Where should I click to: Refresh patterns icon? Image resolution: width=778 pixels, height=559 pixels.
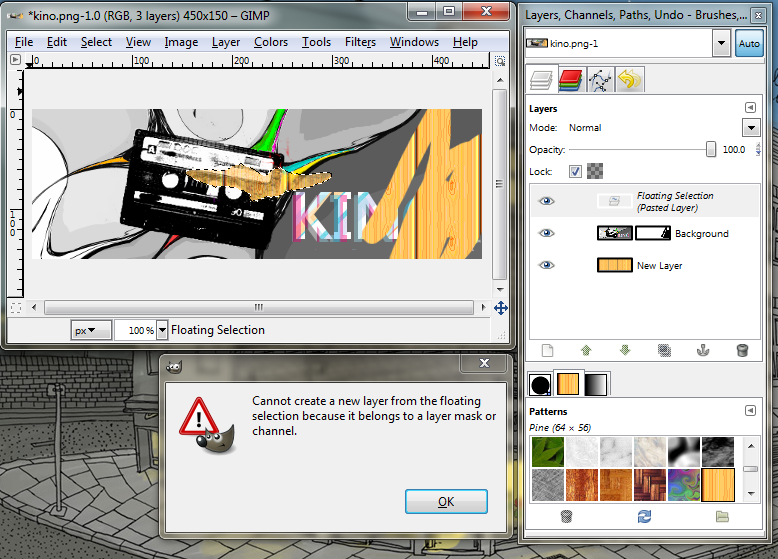click(x=644, y=516)
